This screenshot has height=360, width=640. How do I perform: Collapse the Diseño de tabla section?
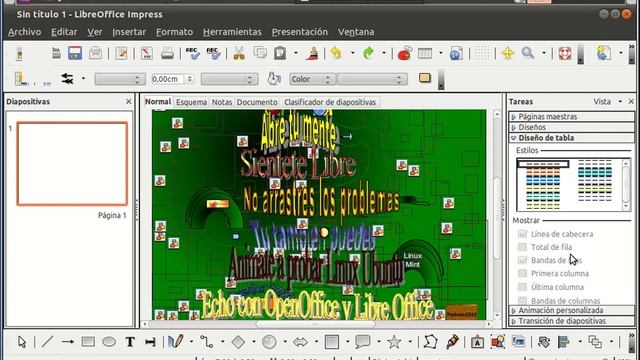click(571, 138)
